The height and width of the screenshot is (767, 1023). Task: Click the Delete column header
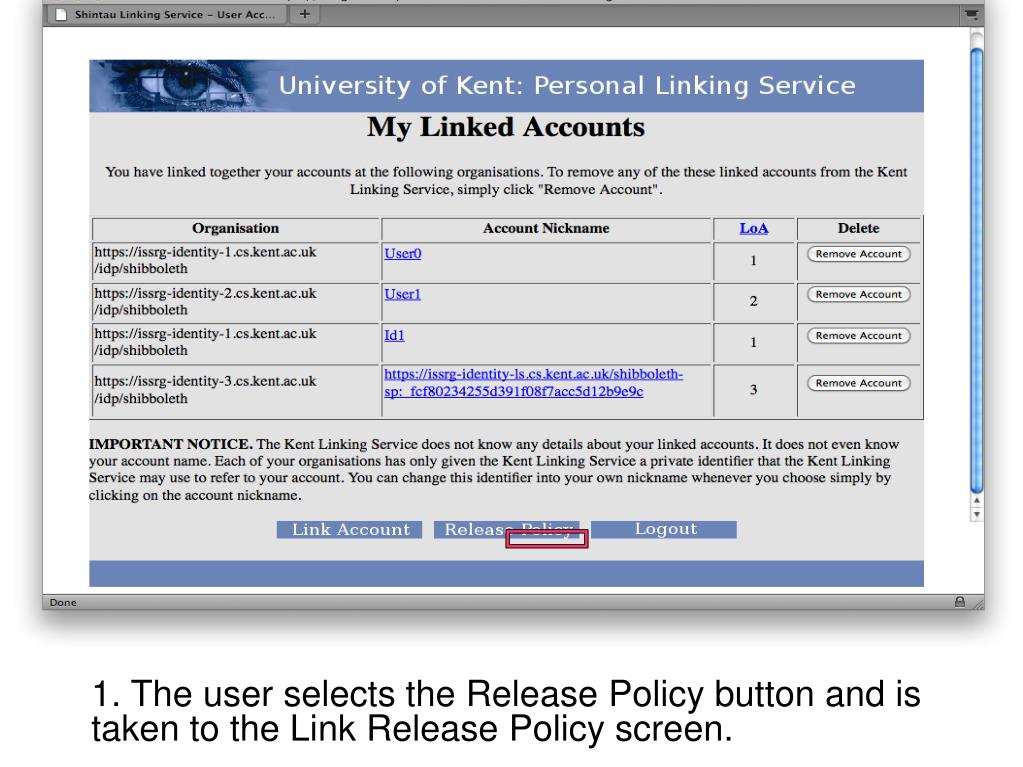pyautogui.click(x=859, y=228)
